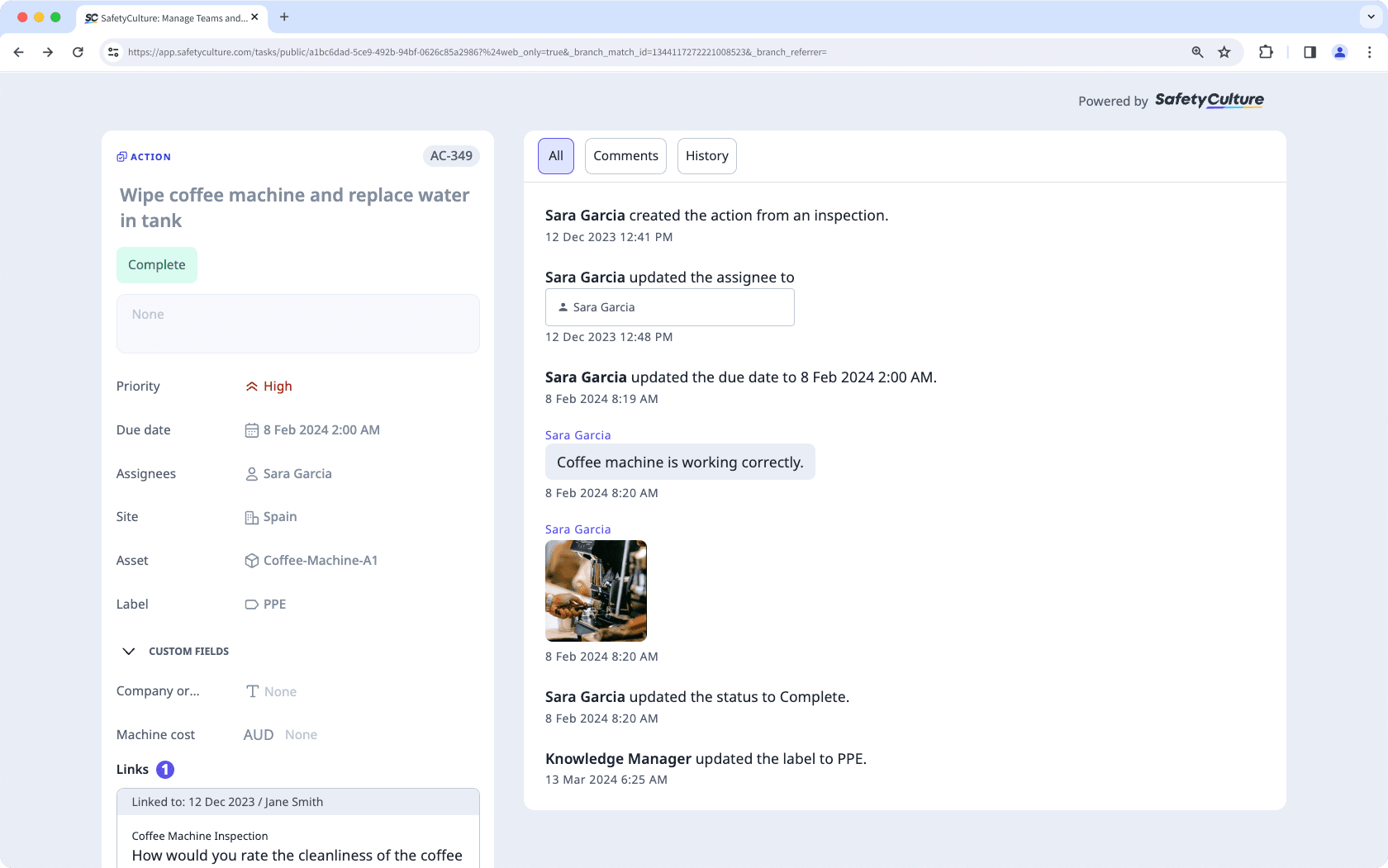Click the Complete status toggle badge
The width and height of the screenshot is (1388, 868).
[157, 264]
